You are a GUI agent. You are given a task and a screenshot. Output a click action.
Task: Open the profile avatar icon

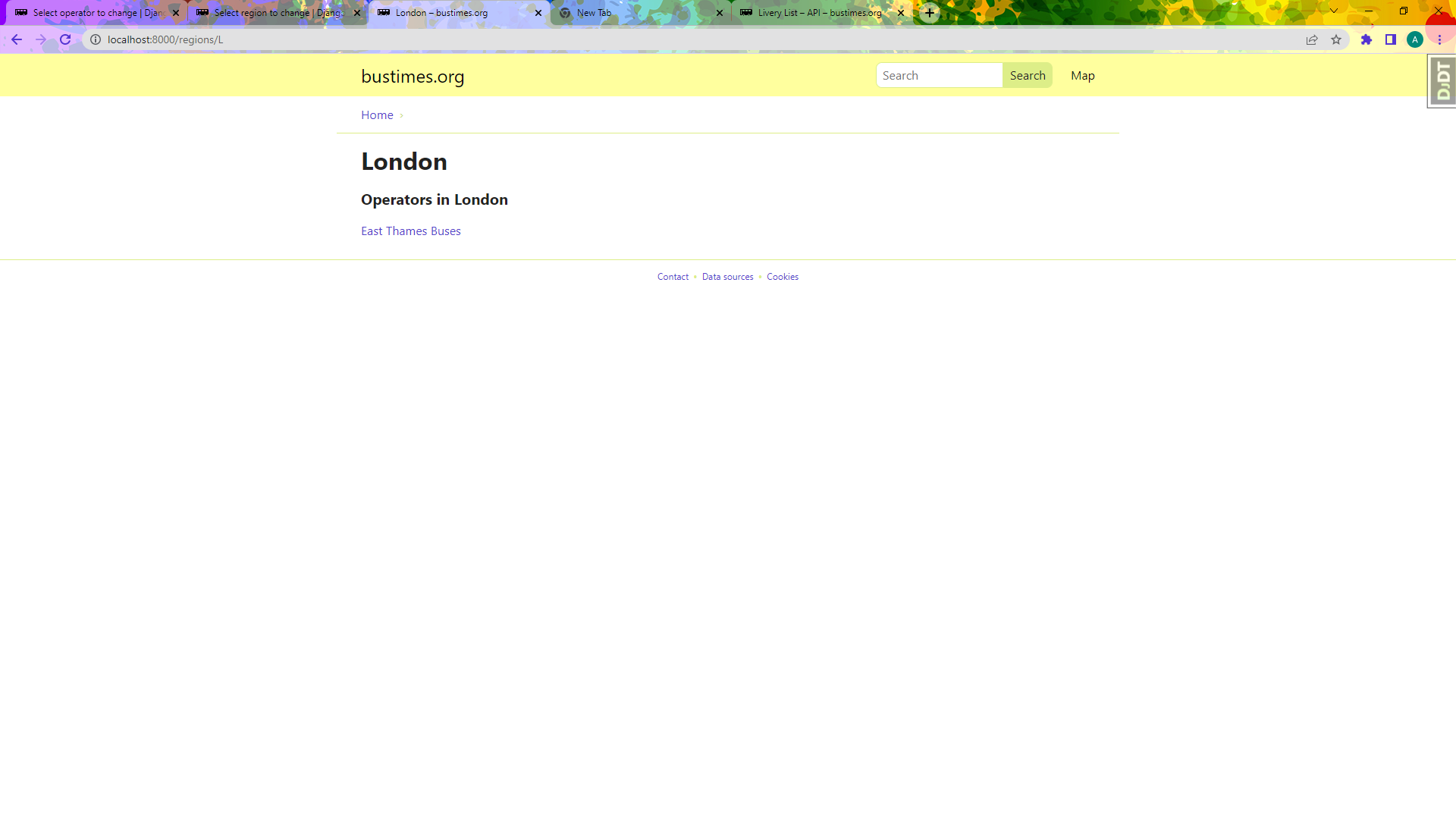click(x=1415, y=39)
